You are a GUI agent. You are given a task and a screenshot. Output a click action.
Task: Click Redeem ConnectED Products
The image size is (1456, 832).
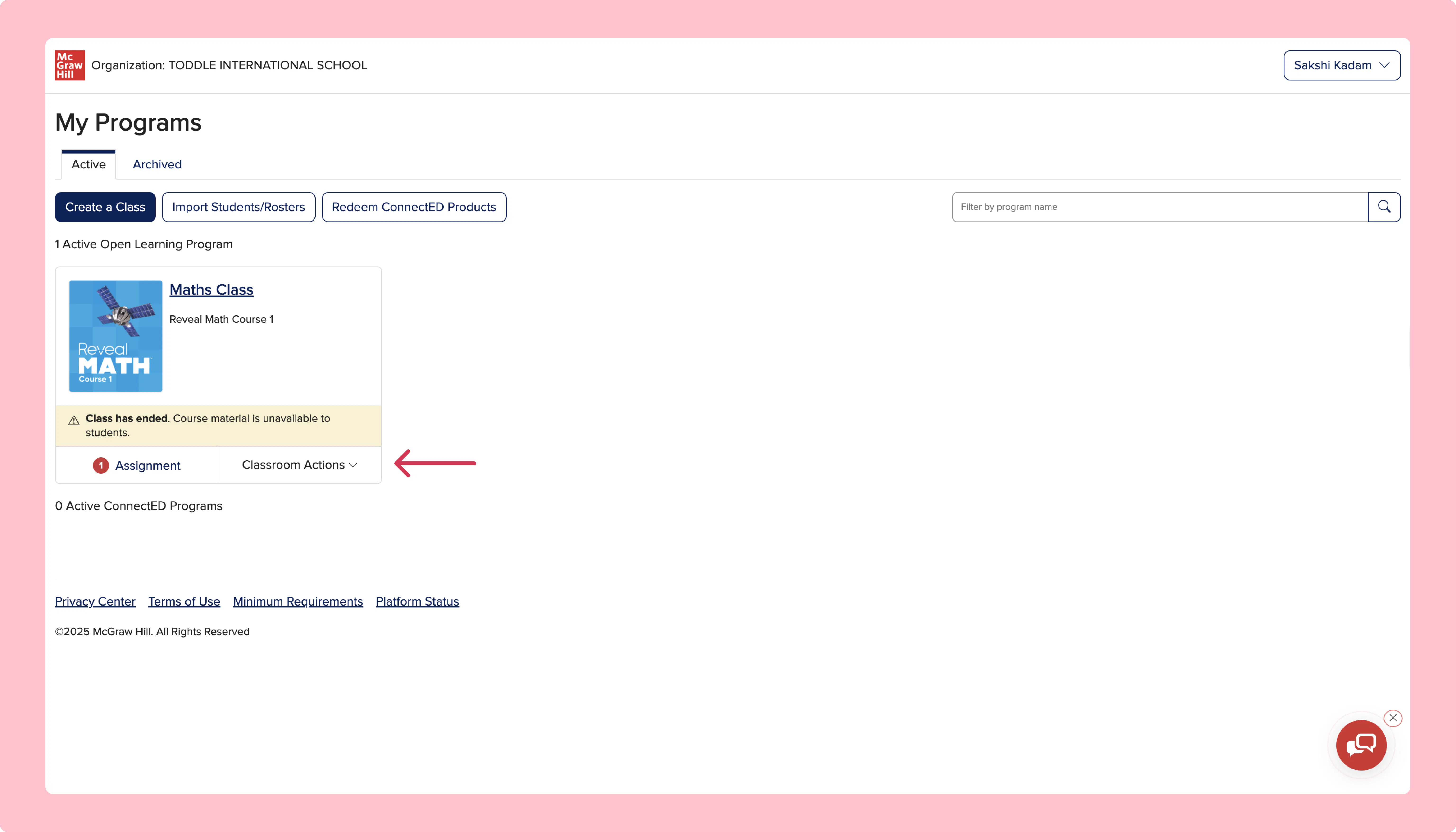(x=414, y=207)
